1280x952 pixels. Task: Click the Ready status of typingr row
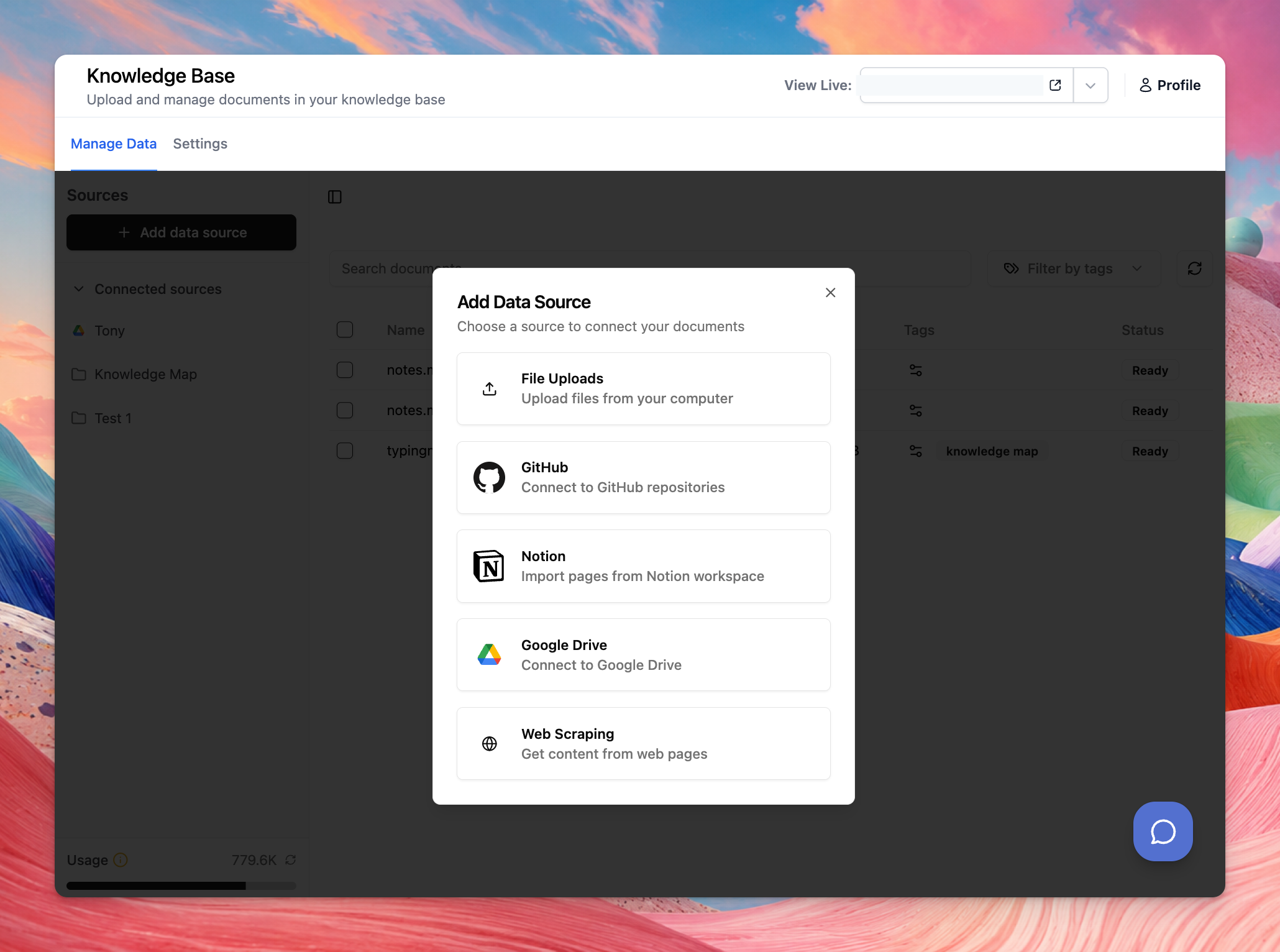click(x=1150, y=451)
